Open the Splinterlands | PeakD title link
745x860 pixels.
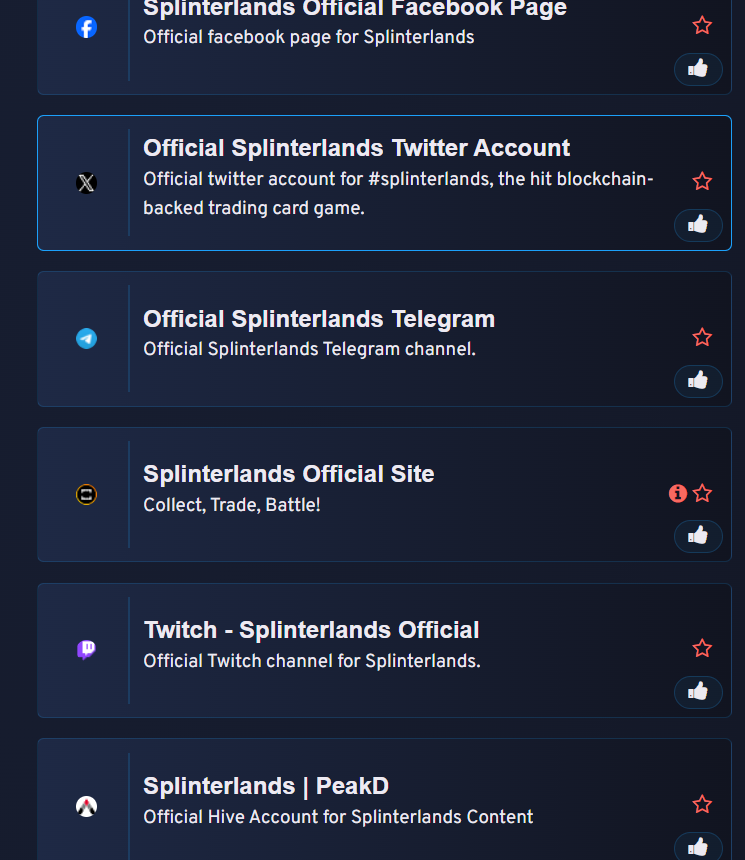[x=266, y=786]
